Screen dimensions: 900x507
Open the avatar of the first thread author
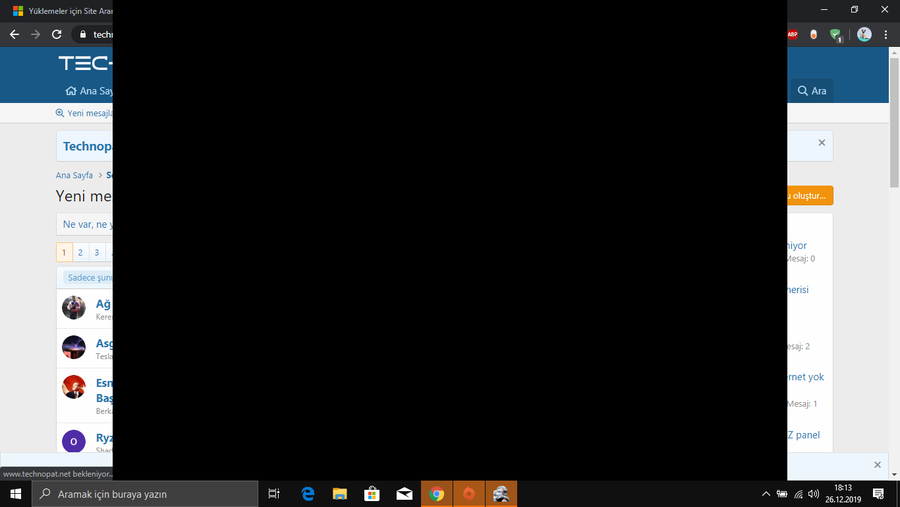click(73, 308)
